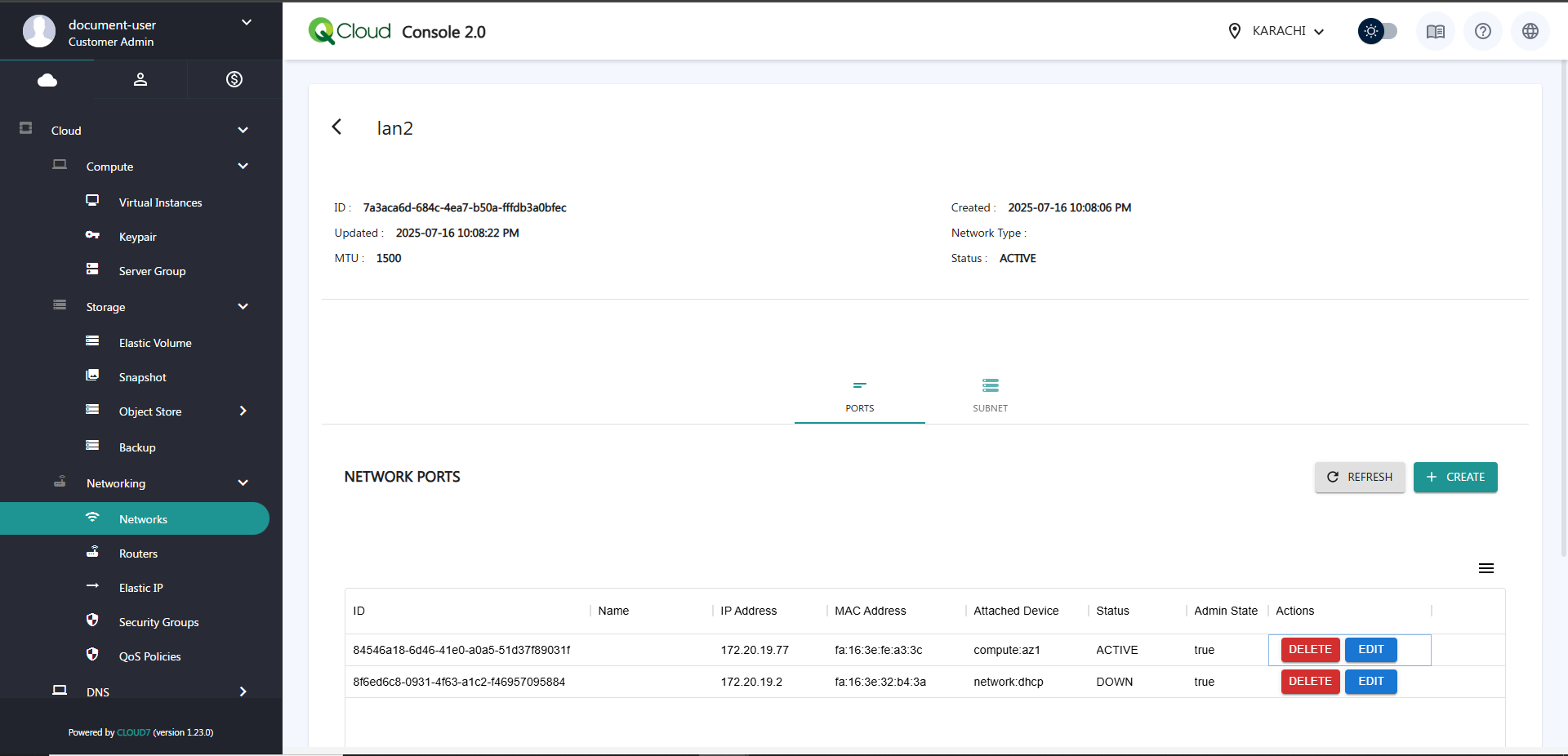Click the back arrow beside lan2

[x=336, y=127]
